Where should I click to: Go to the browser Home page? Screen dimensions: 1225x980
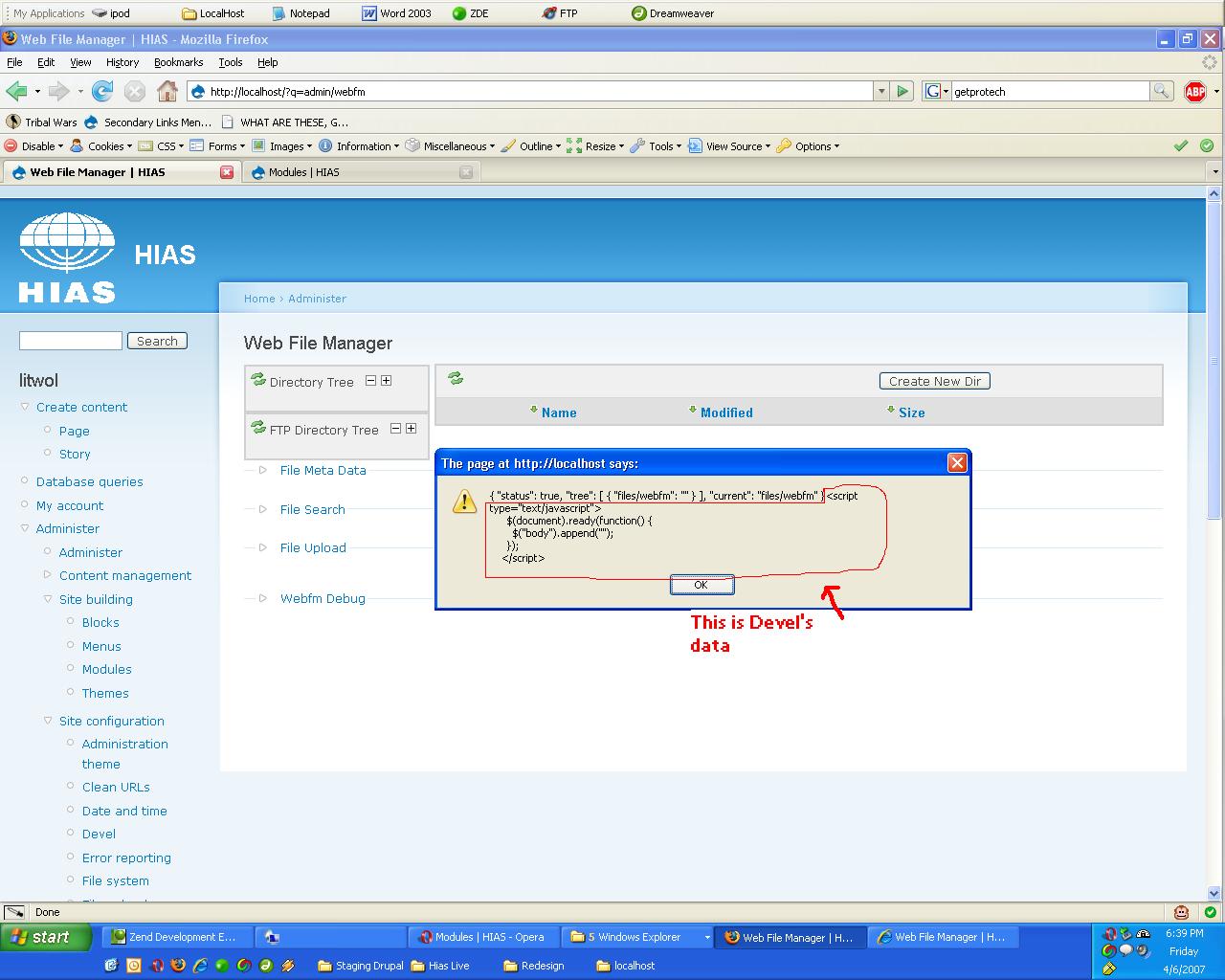pos(167,92)
